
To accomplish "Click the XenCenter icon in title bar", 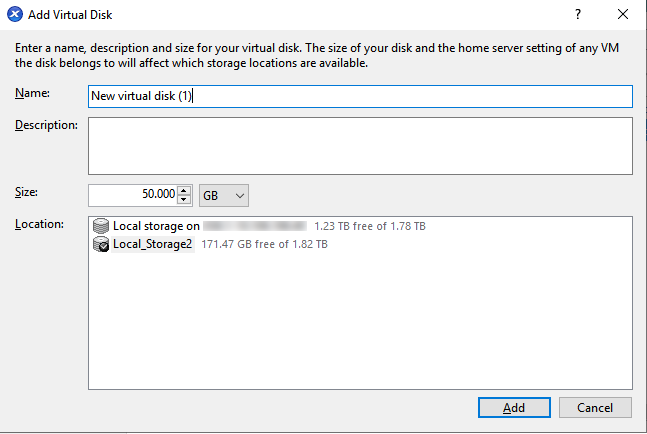I will [x=15, y=14].
